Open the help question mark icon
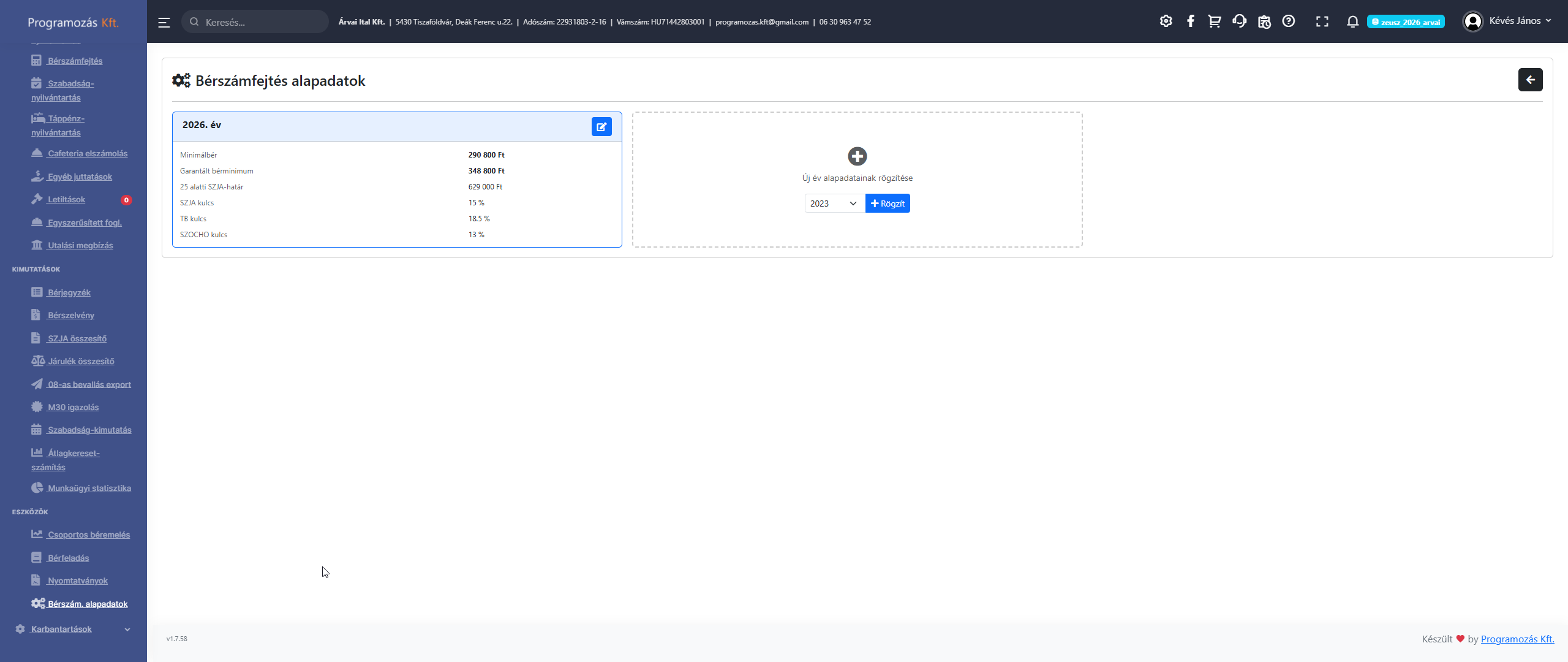The image size is (1568, 662). point(1289,21)
